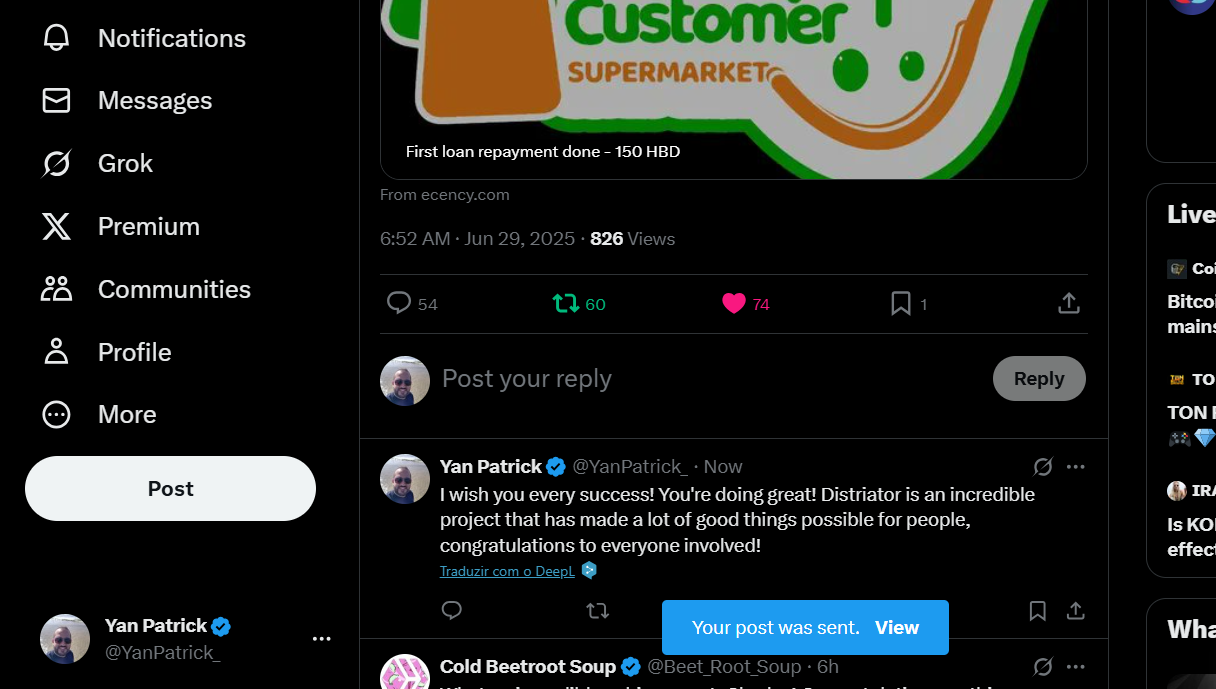Open the Notifications bell icon
The height and width of the screenshot is (689, 1216).
click(x=56, y=38)
